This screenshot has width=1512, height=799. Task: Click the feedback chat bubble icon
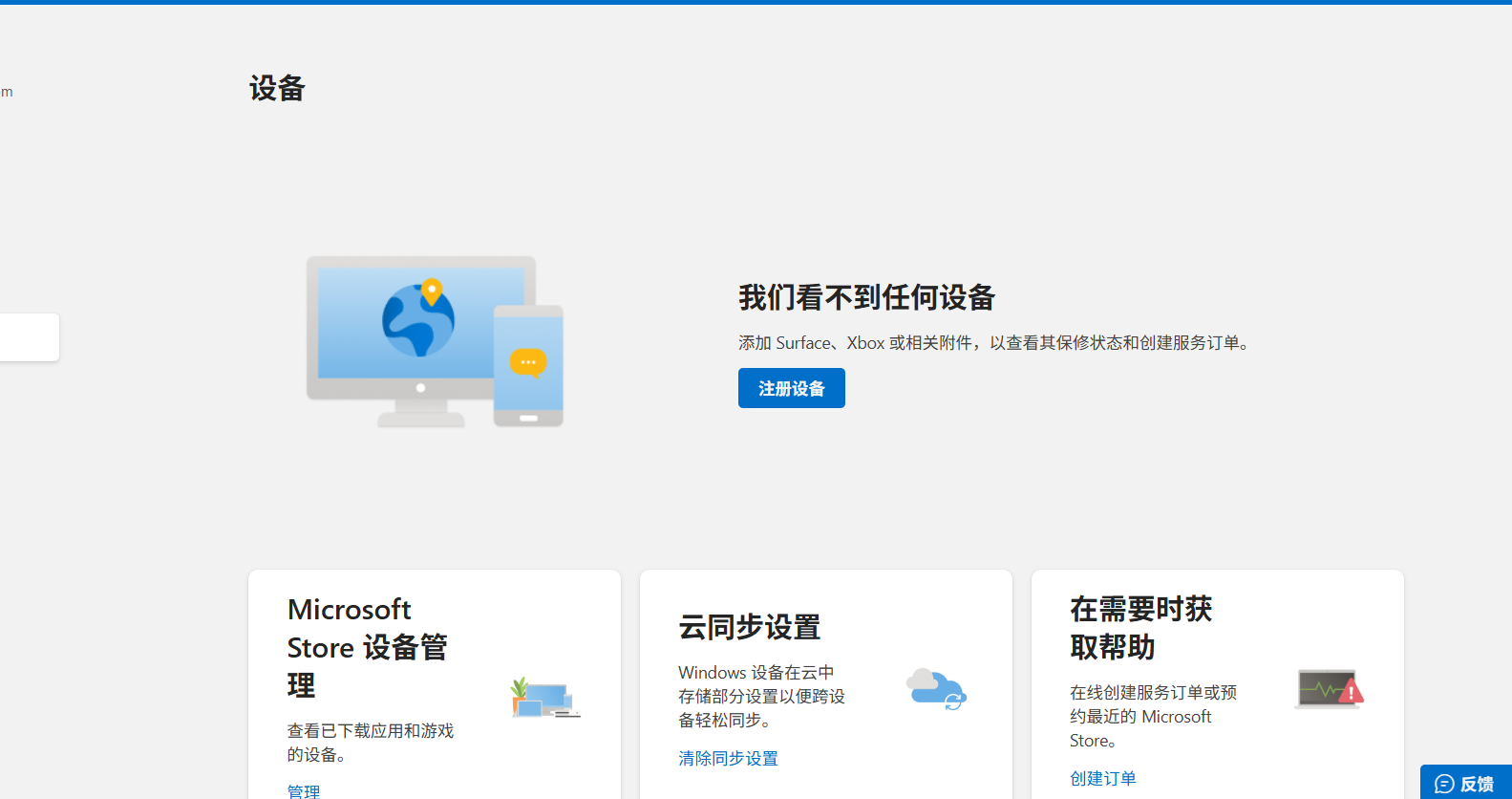pos(1444,784)
